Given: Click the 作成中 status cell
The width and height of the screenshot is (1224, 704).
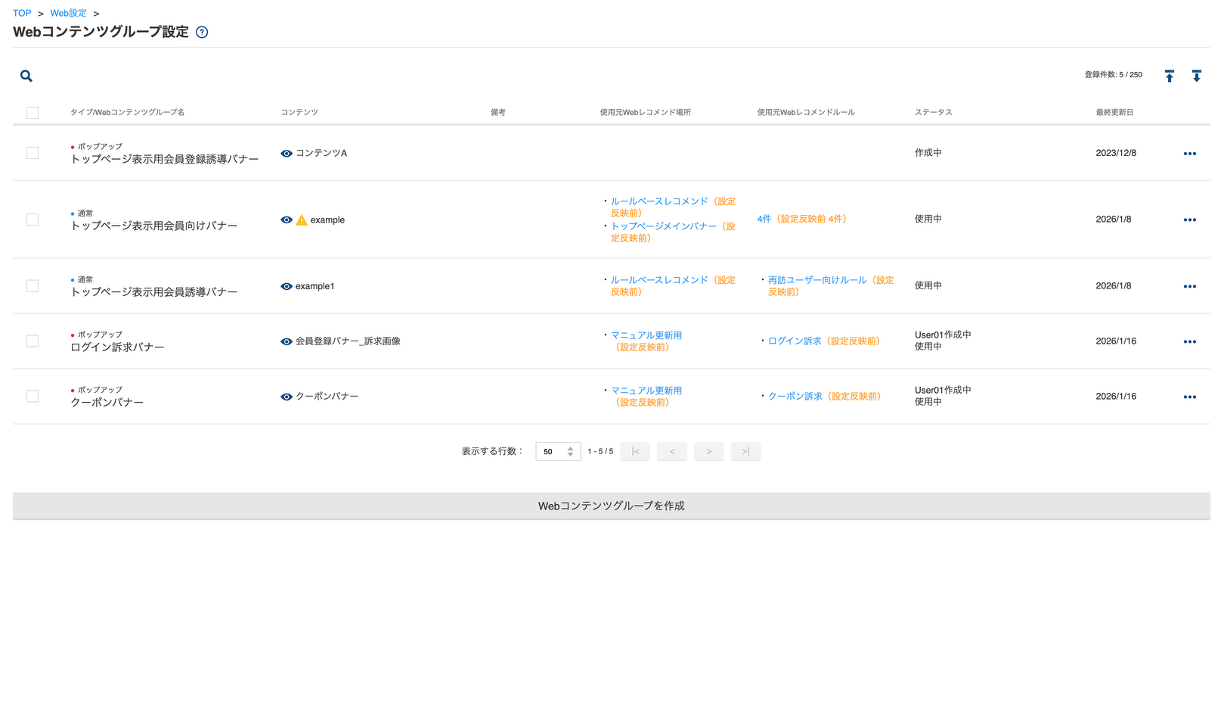Looking at the screenshot, I should click(928, 153).
